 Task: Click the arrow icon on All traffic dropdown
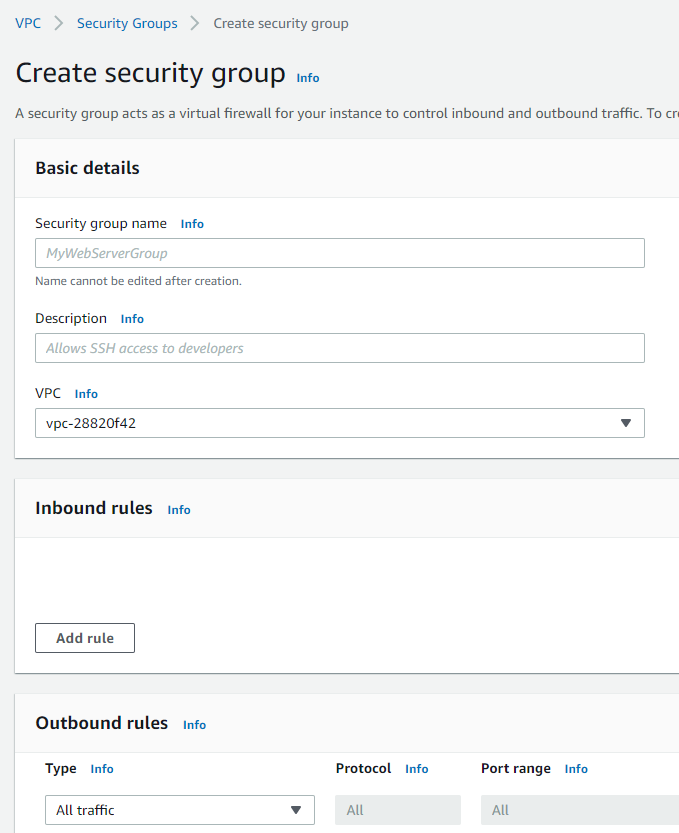point(296,810)
